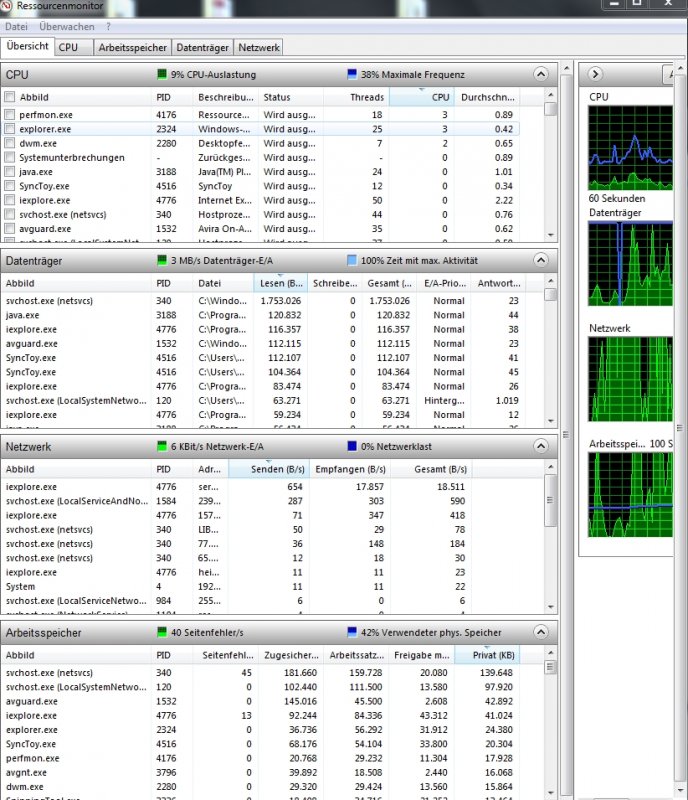Click the green CPU-Auslastung indicator

coord(162,75)
